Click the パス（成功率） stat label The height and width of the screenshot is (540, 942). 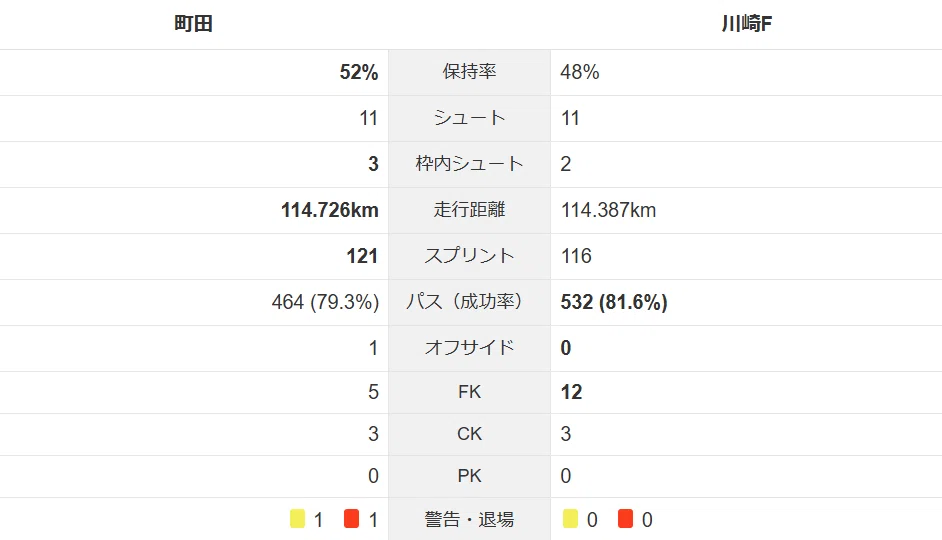tap(464, 302)
